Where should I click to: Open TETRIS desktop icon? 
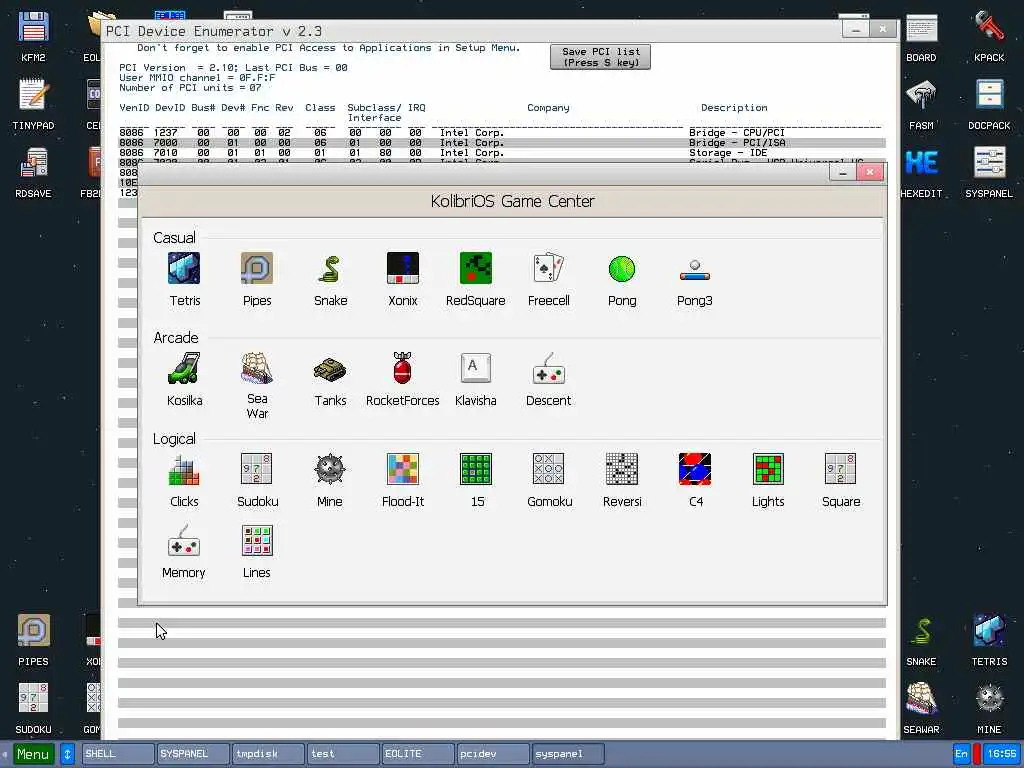pyautogui.click(x=989, y=640)
